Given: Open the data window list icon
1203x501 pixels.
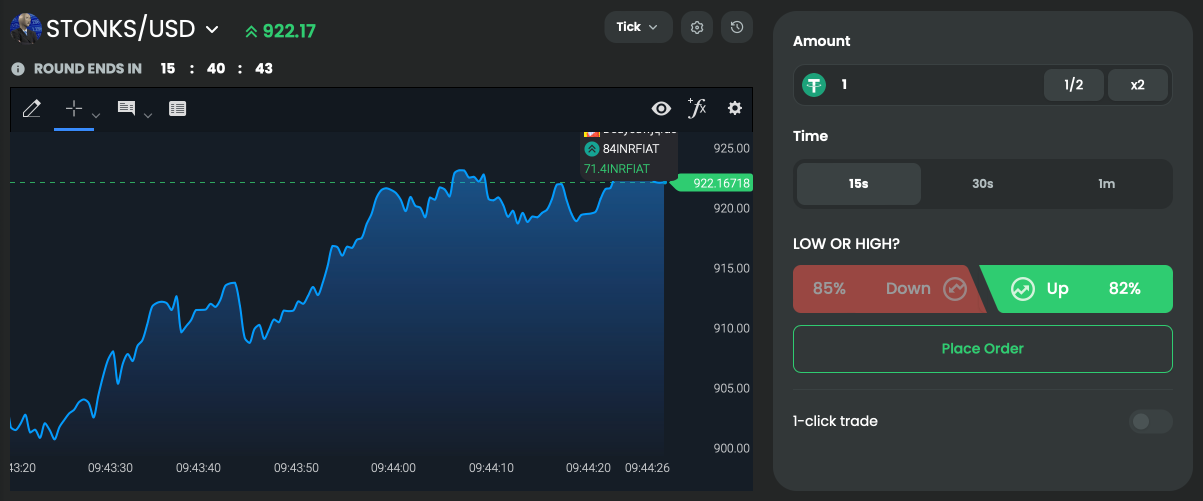Looking at the screenshot, I should [177, 108].
